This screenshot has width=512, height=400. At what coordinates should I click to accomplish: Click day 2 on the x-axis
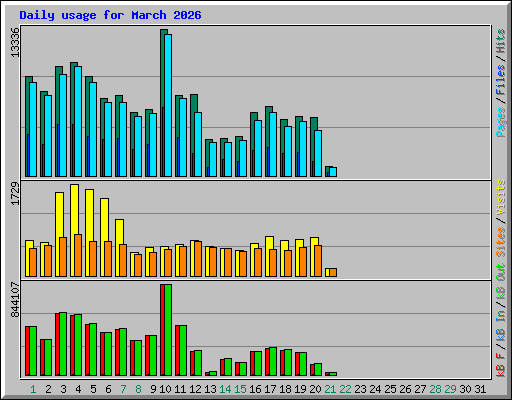[48, 389]
